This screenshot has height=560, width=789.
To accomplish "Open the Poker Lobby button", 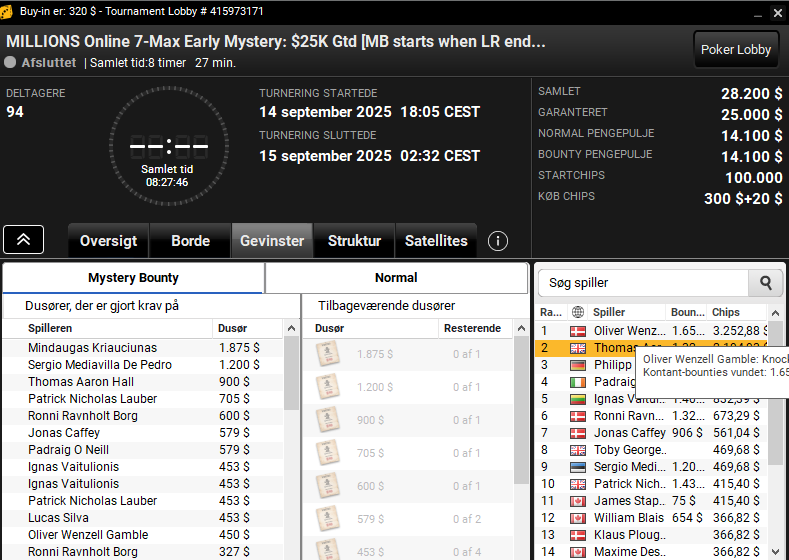I will (x=736, y=49).
